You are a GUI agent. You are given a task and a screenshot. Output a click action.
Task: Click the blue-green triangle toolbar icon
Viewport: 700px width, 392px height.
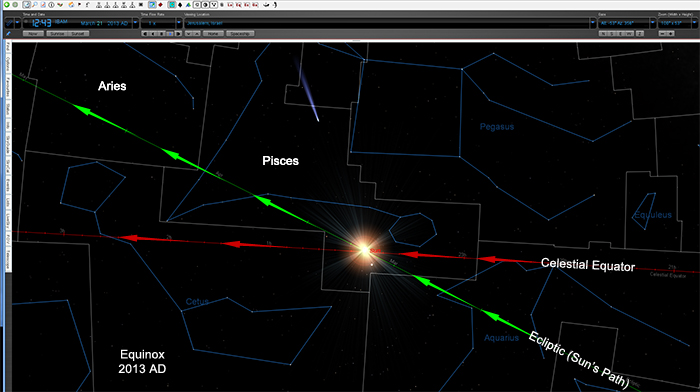(188, 4)
